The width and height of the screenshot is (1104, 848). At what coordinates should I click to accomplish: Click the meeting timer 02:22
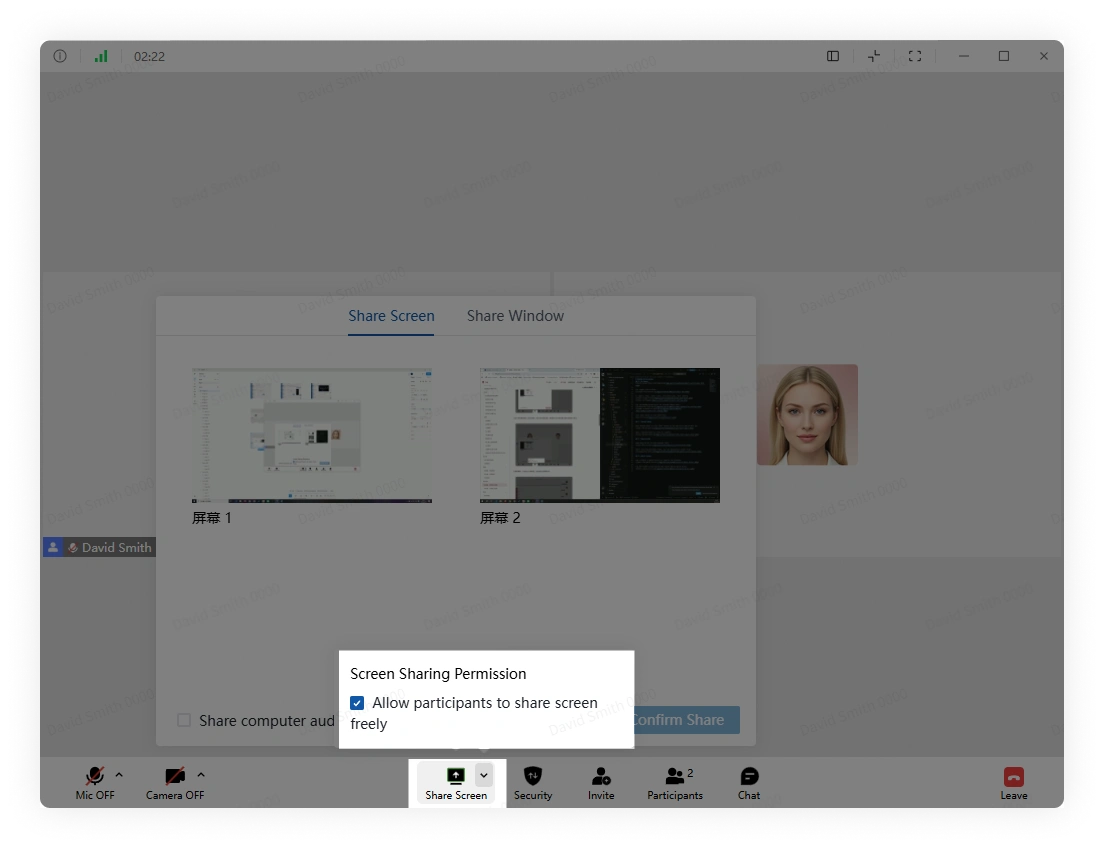tap(149, 56)
